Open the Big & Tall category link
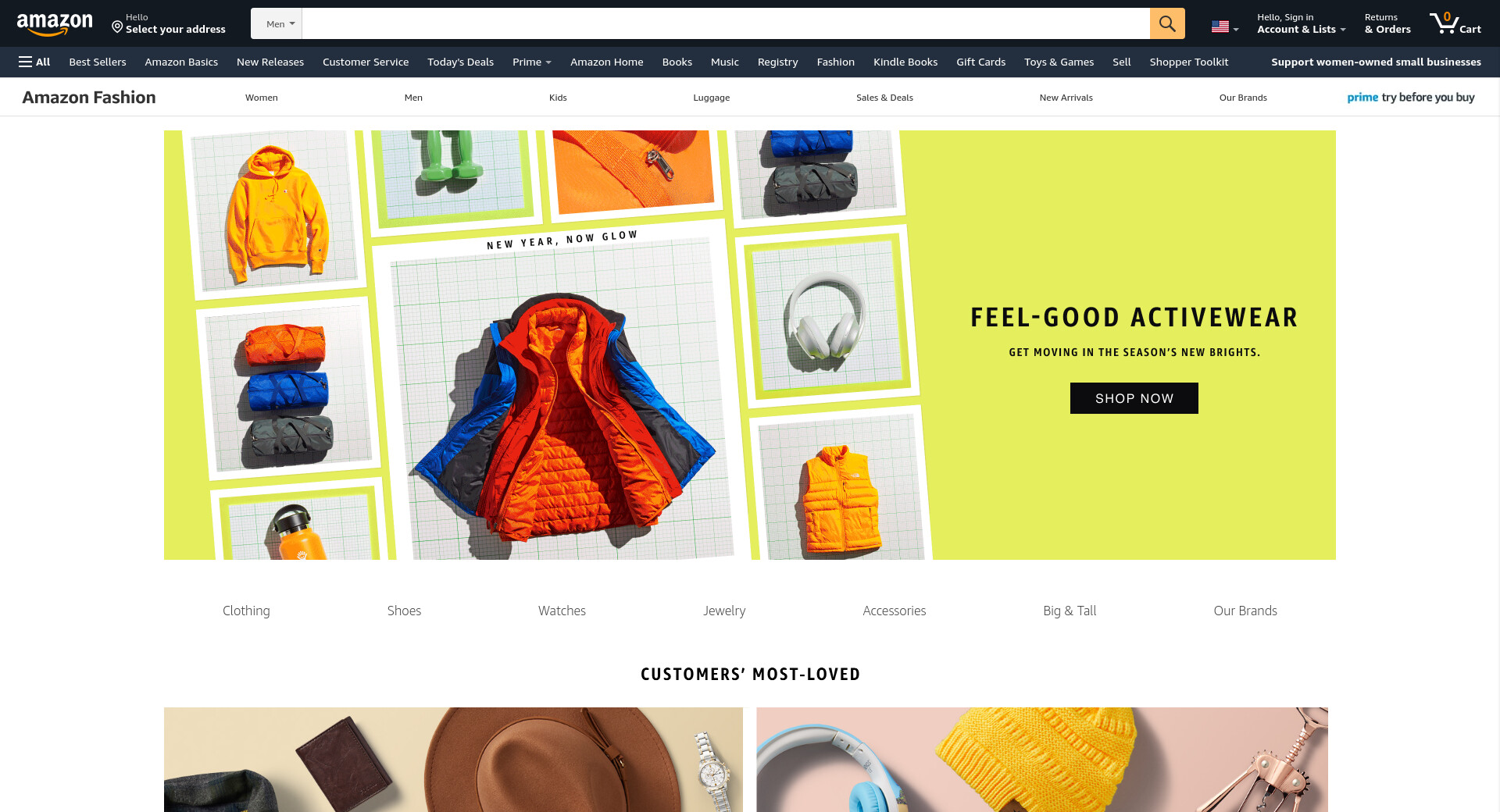Image resolution: width=1500 pixels, height=812 pixels. pos(1070,611)
